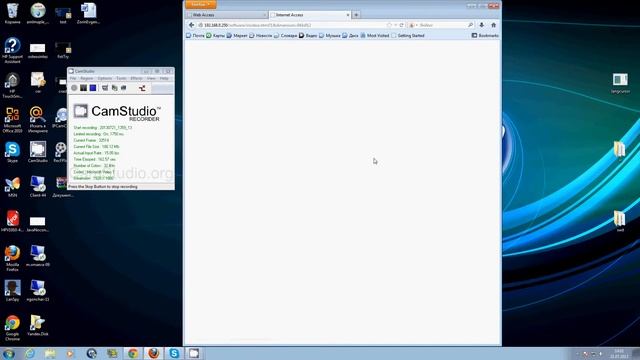Open the Новости bookmark

261,36
